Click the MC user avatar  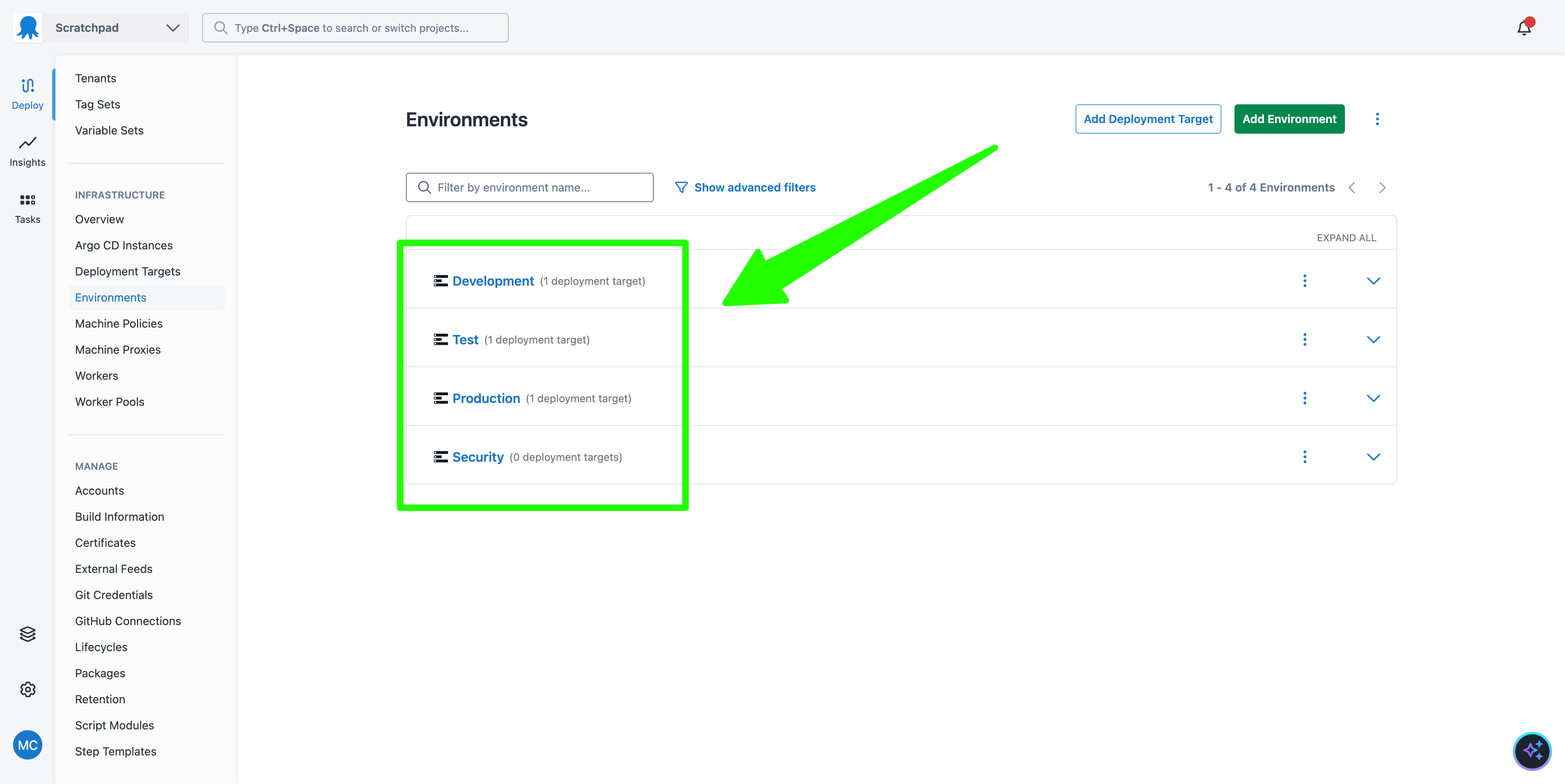coord(27,745)
